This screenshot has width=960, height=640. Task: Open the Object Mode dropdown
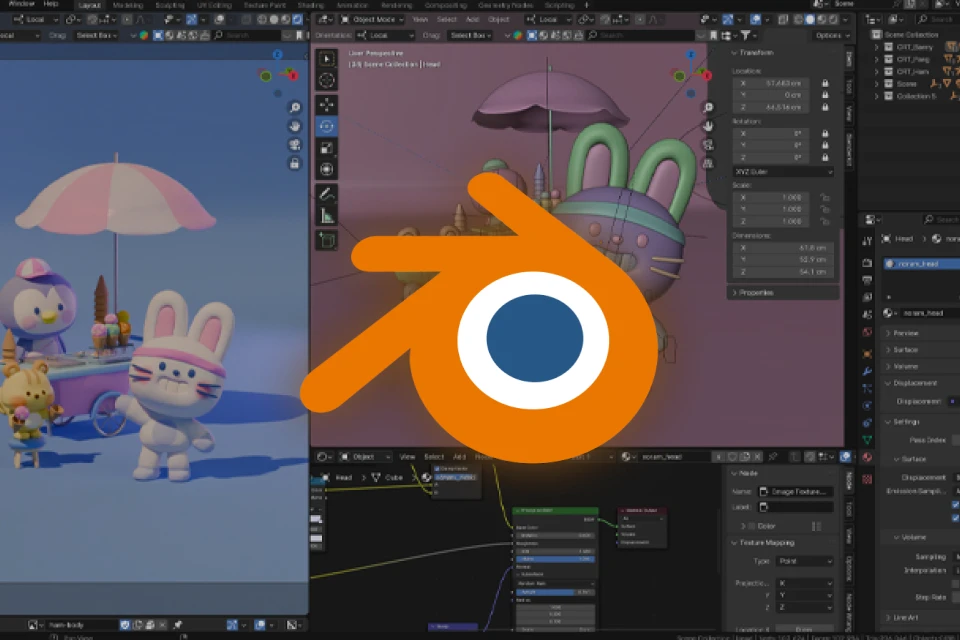pyautogui.click(x=372, y=20)
